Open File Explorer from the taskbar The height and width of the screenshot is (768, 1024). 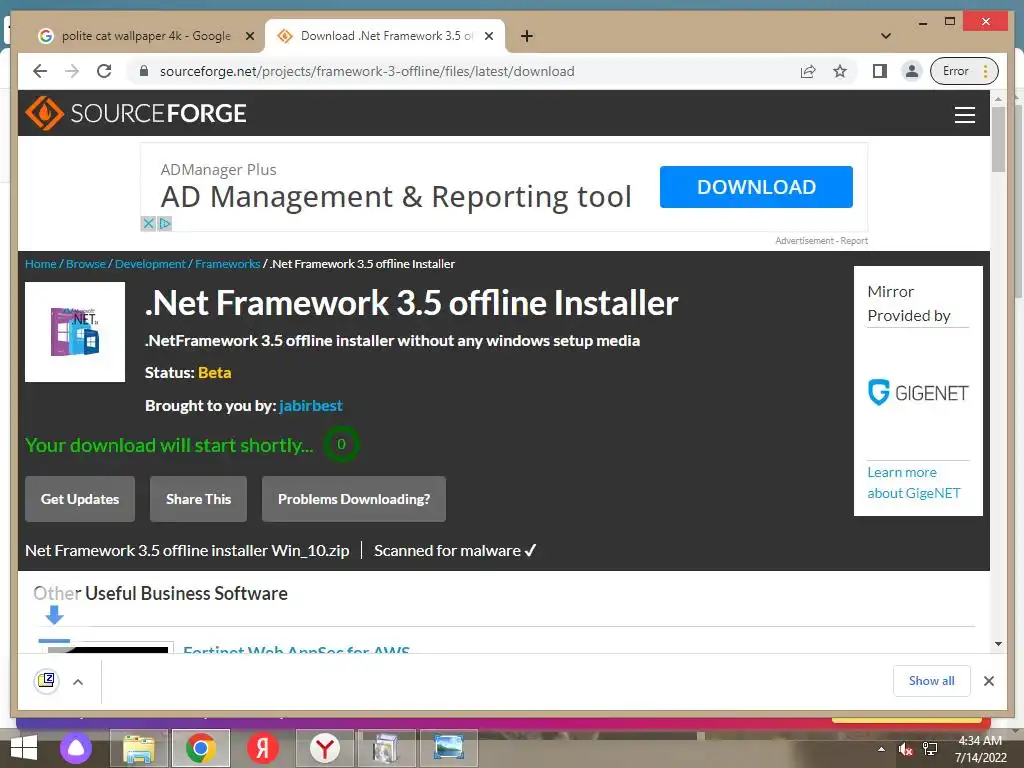point(139,748)
